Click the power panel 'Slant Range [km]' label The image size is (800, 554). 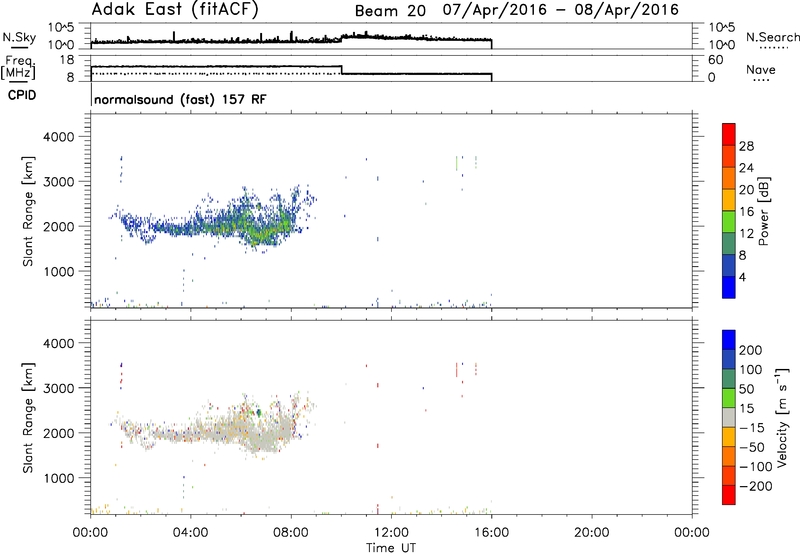(28, 211)
